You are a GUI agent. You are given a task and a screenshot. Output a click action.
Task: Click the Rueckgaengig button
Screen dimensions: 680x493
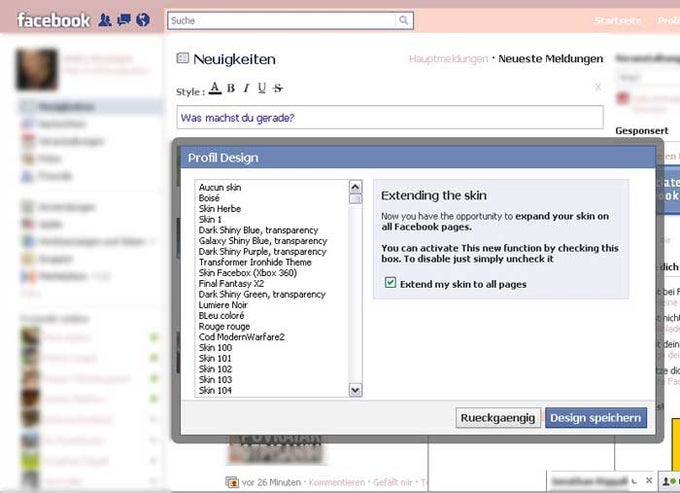click(498, 418)
